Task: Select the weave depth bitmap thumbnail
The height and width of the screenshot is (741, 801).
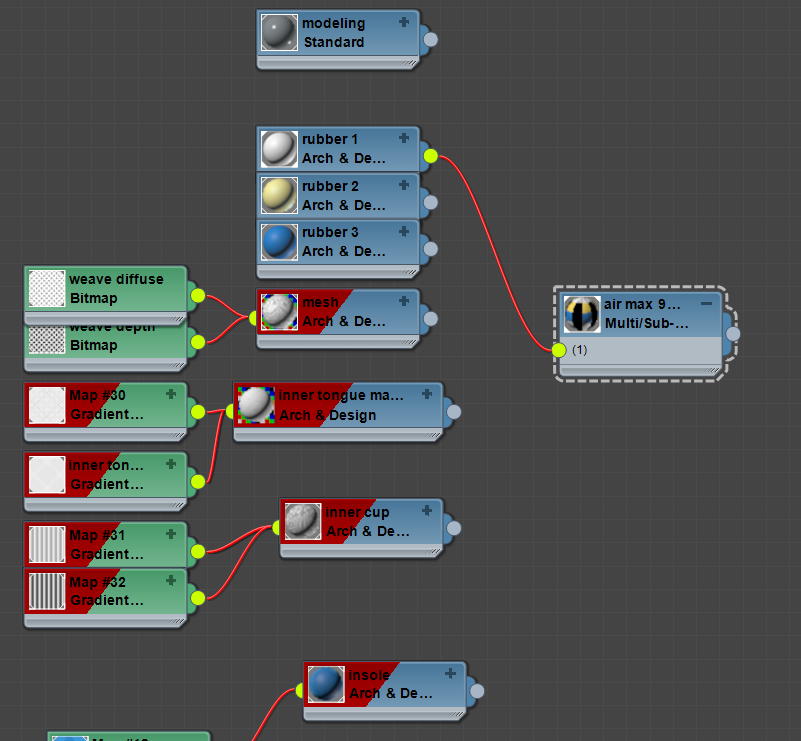Action: 46,340
